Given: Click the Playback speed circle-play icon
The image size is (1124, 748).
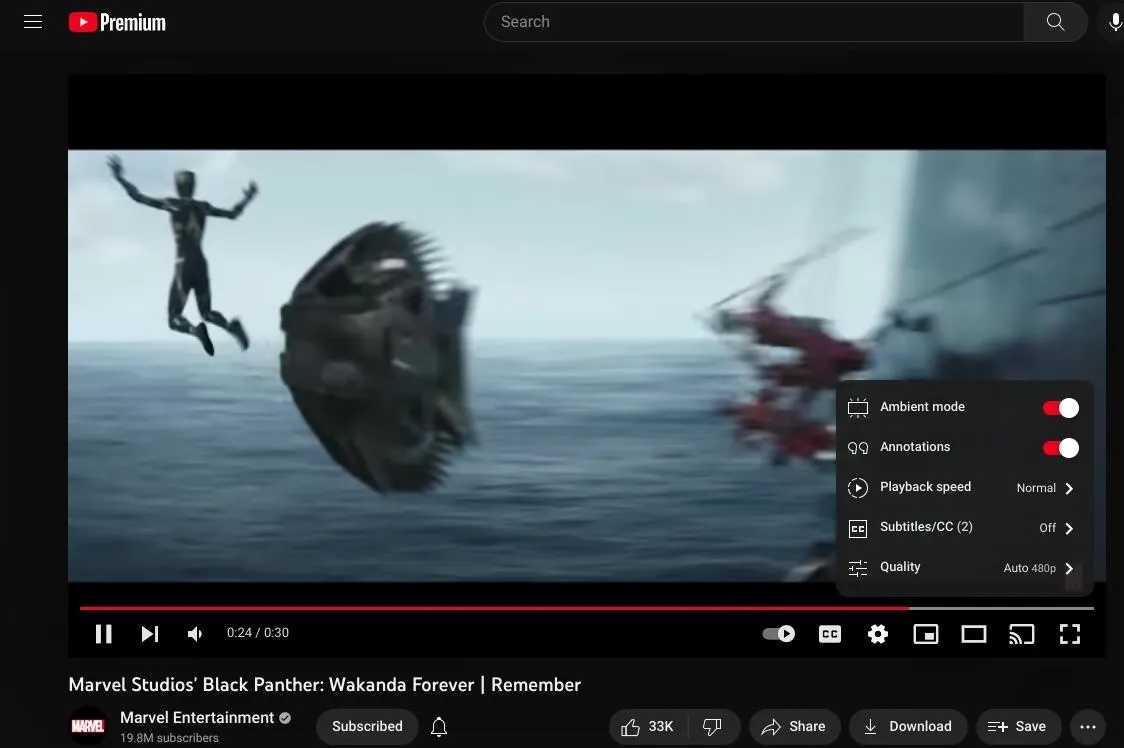Looking at the screenshot, I should (x=857, y=488).
